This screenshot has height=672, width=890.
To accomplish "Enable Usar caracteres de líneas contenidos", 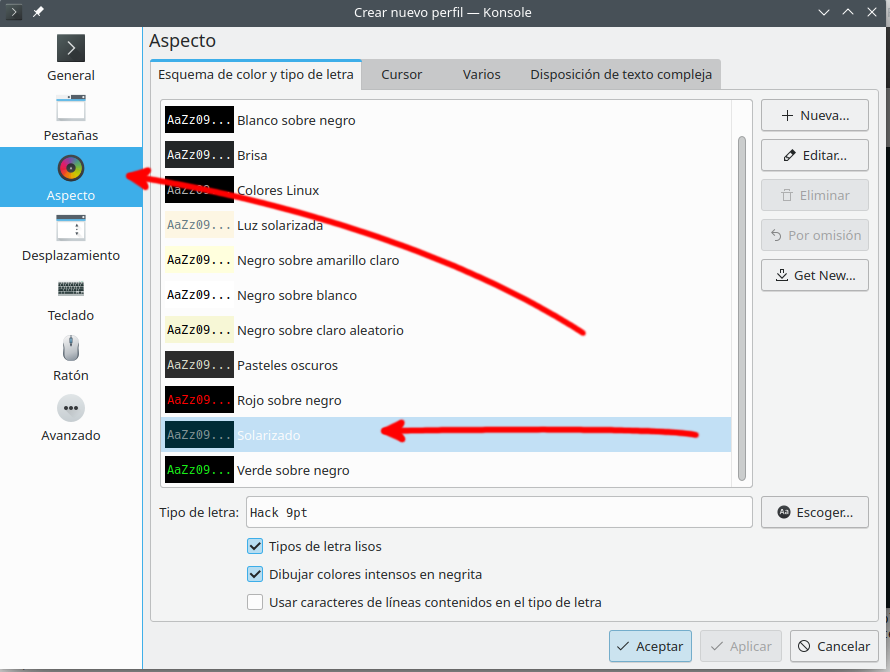I will pos(255,602).
